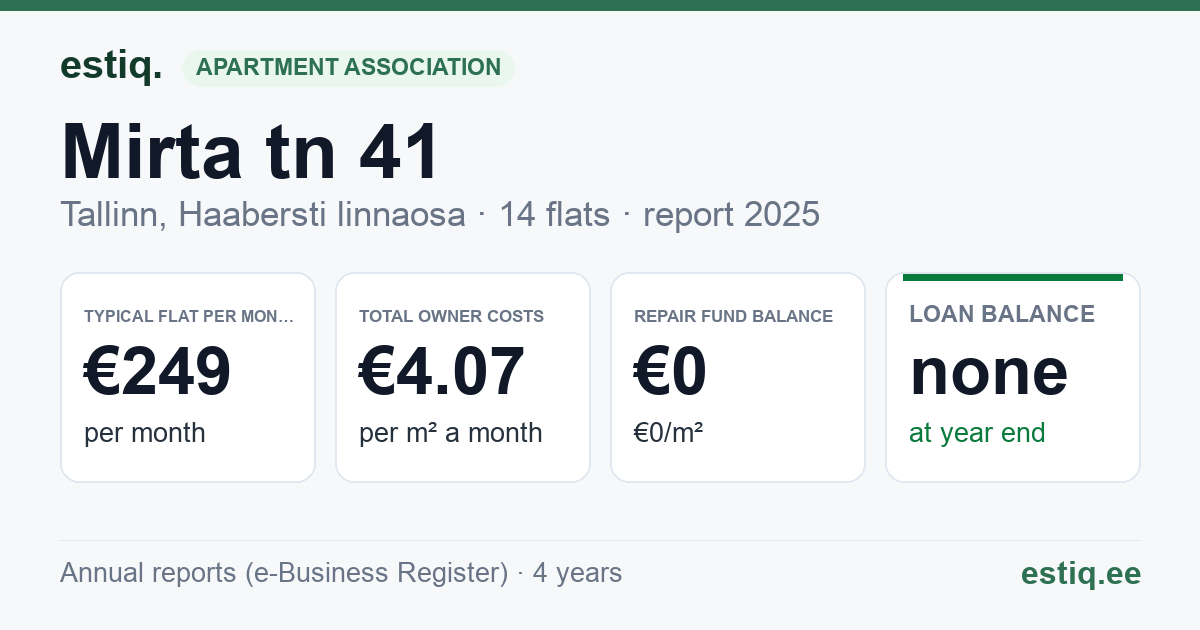
Task: Click the estiq. logo
Action: (x=111, y=66)
